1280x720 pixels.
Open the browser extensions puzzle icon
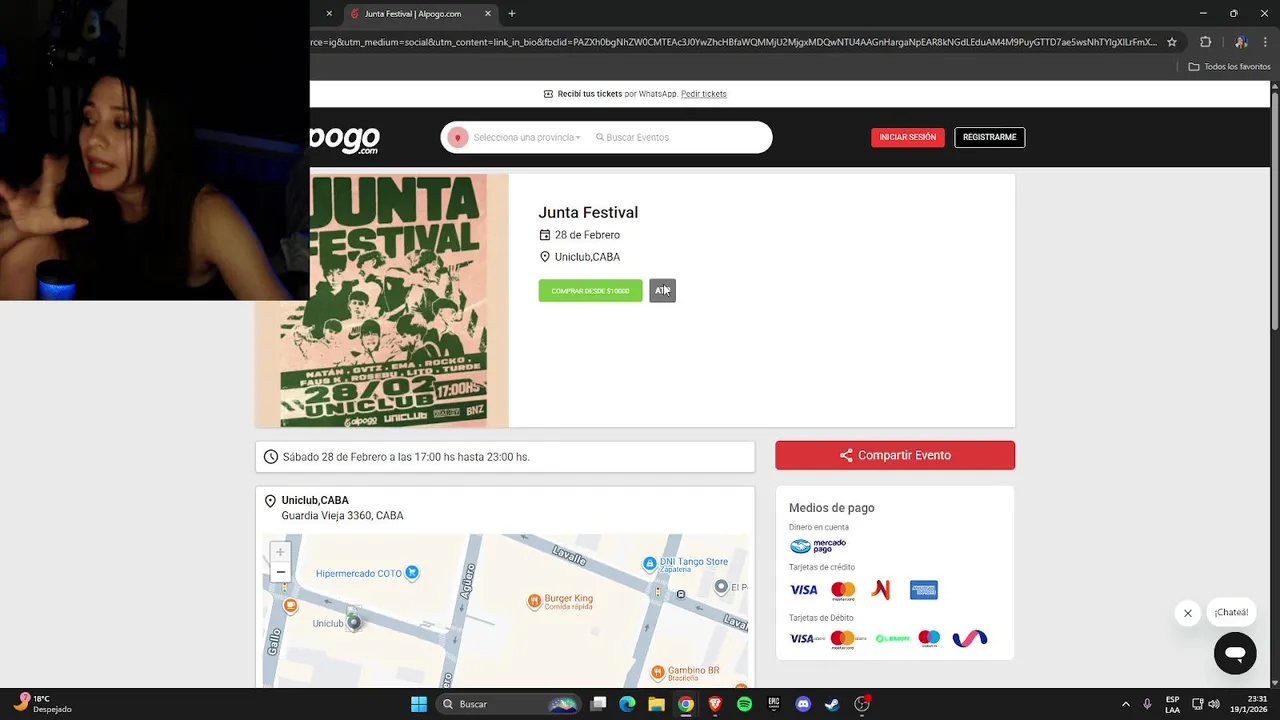(1205, 42)
